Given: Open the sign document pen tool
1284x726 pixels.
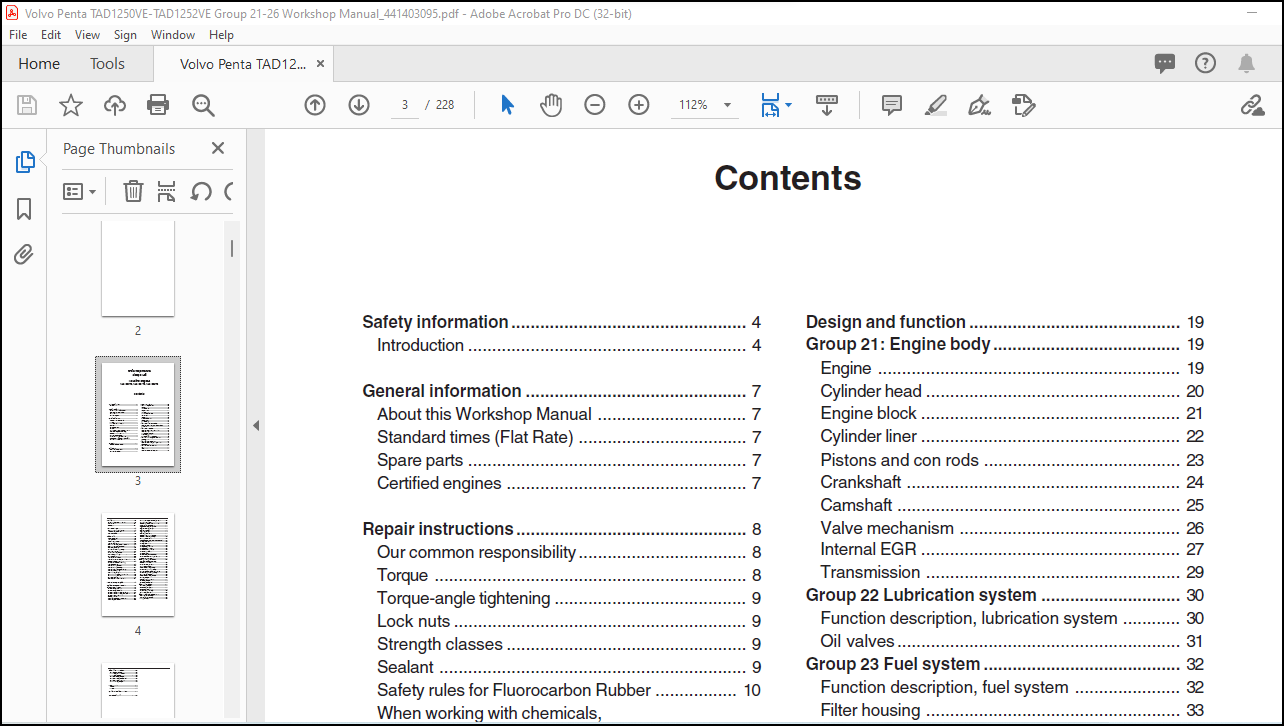Looking at the screenshot, I should click(x=980, y=105).
